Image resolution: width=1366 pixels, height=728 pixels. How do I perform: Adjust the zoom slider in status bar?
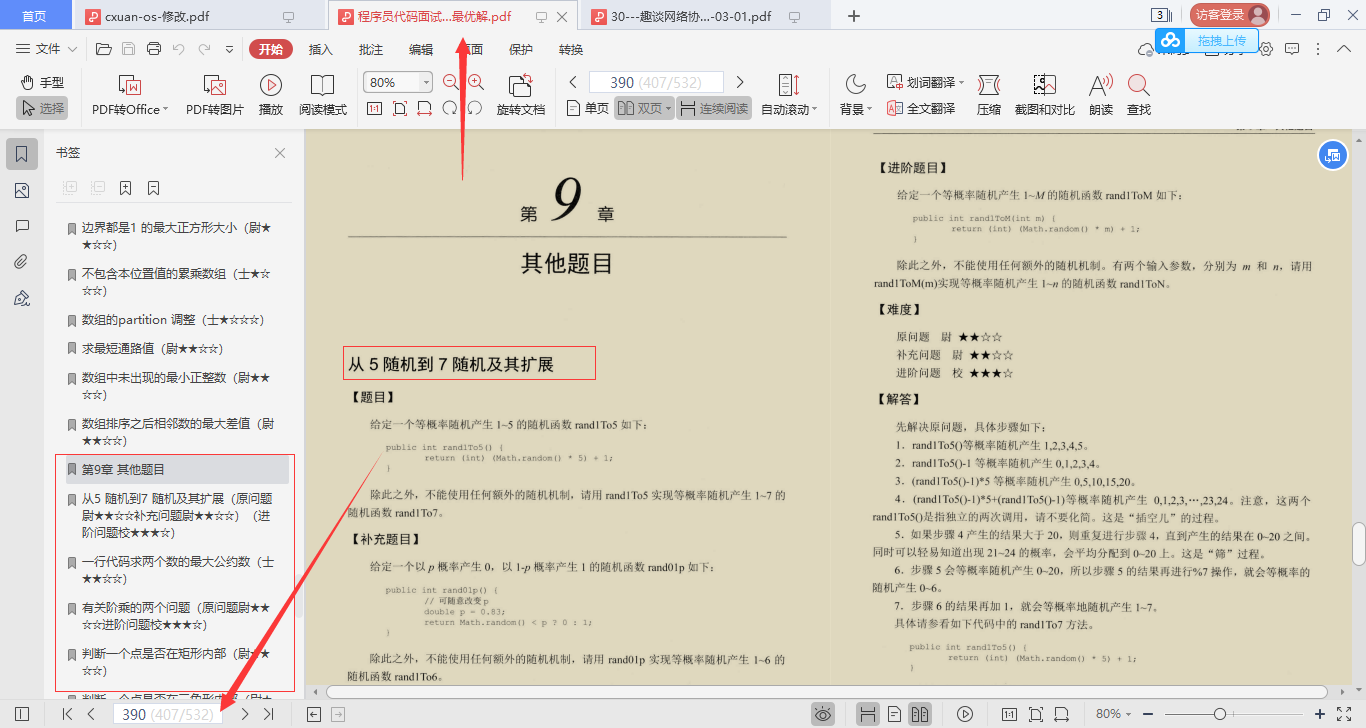(x=1220, y=714)
